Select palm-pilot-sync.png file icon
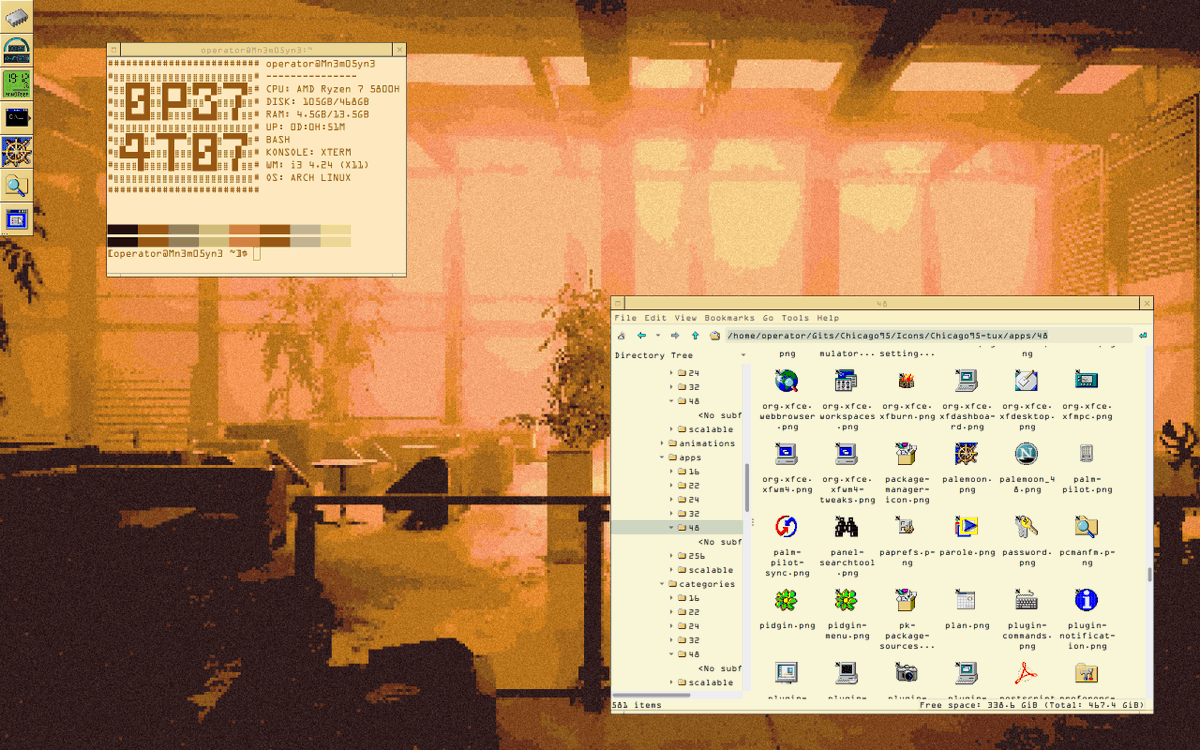This screenshot has width=1200, height=750. coord(786,526)
